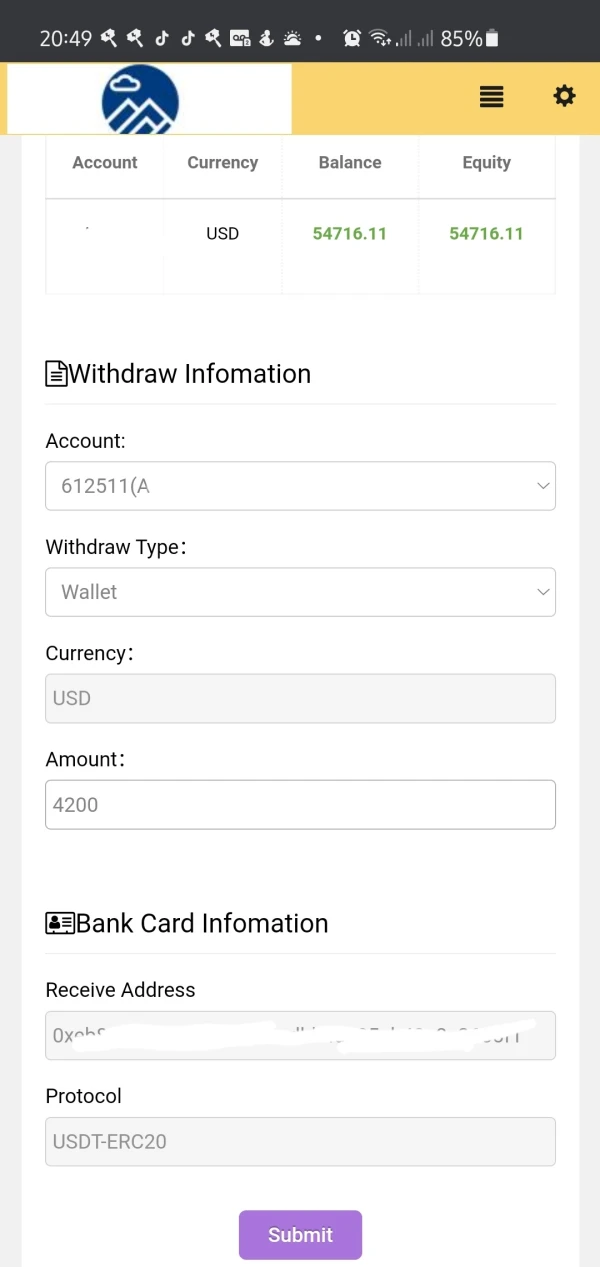Click the Protocol field showing USDT-ERC20

(x=300, y=1141)
